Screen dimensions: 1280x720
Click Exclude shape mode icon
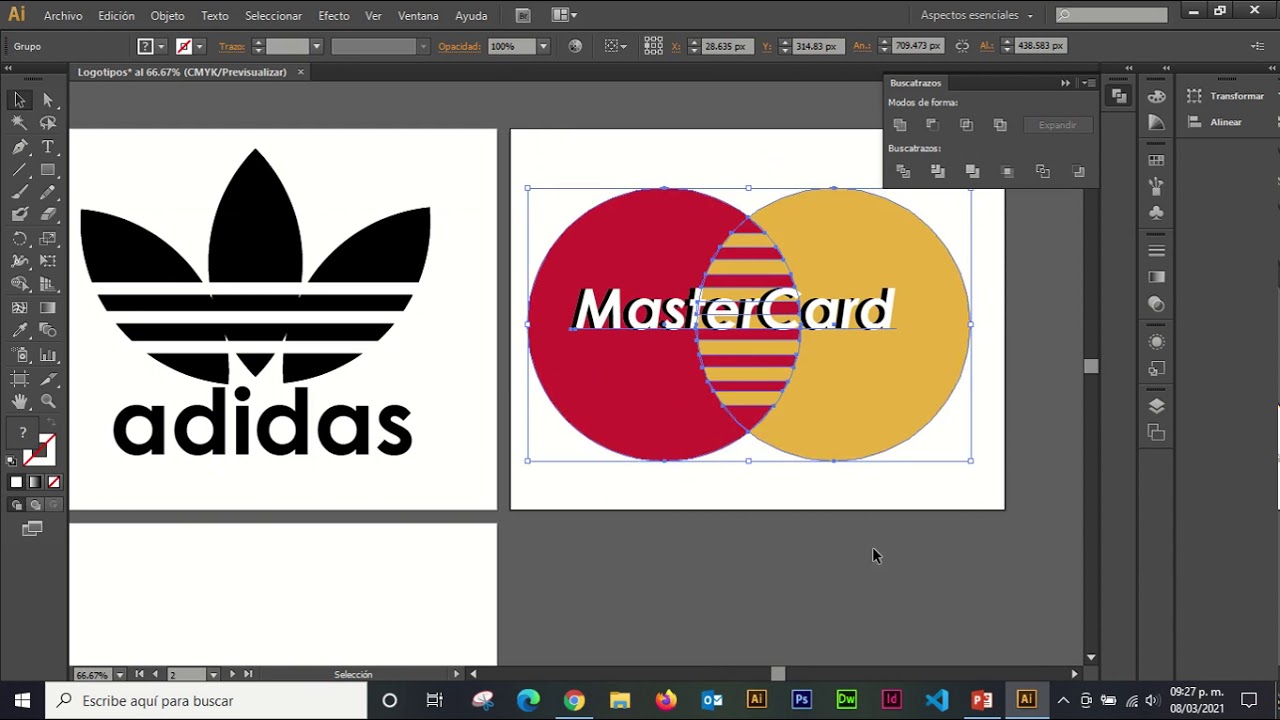[1000, 125]
